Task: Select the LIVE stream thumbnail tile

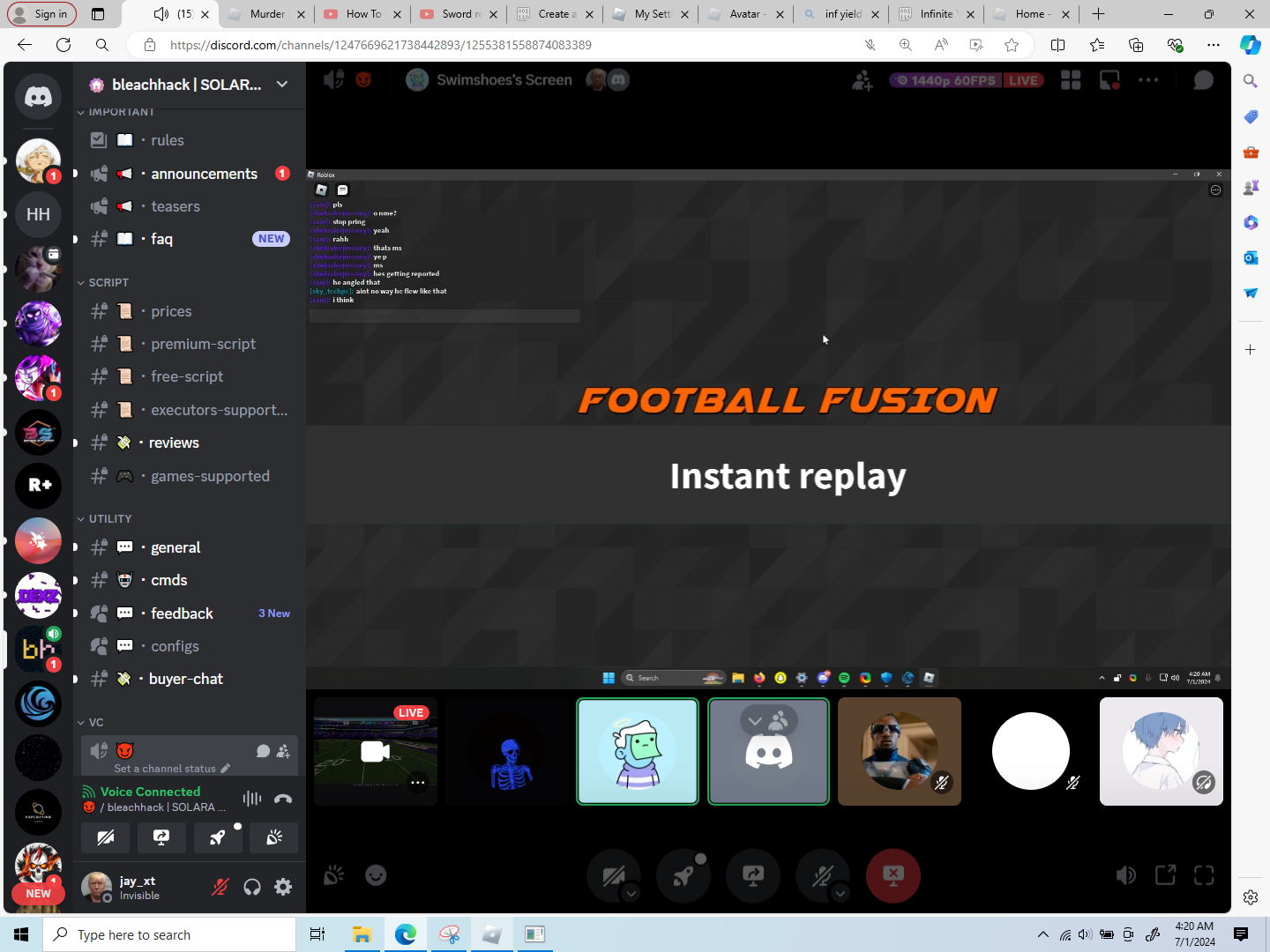Action: pos(376,751)
